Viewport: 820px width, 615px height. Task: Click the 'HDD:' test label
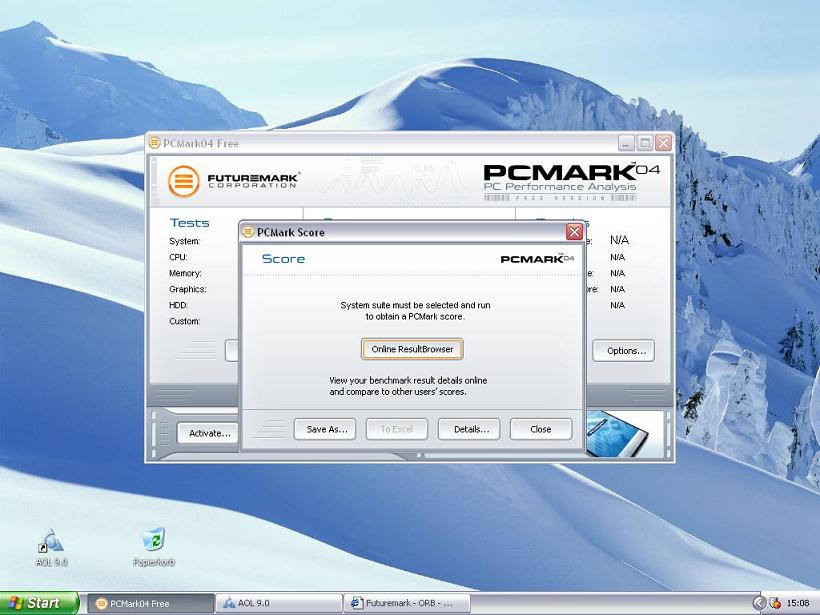coord(178,305)
